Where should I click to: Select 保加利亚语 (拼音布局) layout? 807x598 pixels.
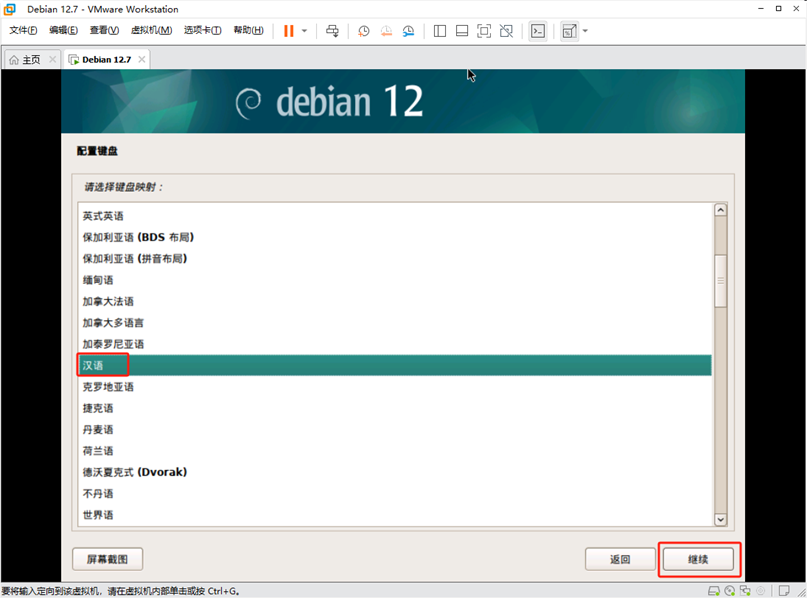coord(395,259)
